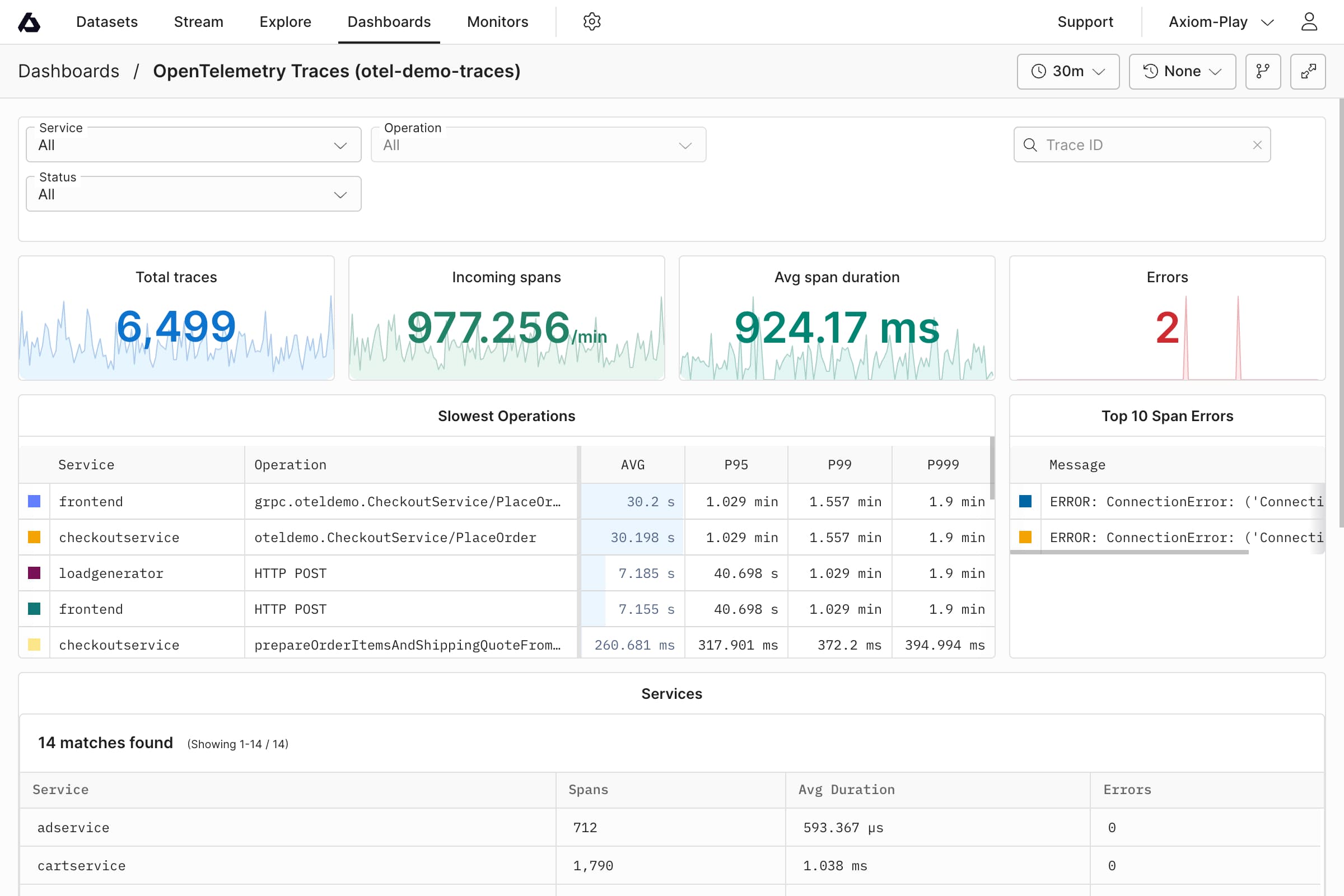Expand the Status filter dropdown
The height and width of the screenshot is (896, 1344).
click(x=193, y=194)
